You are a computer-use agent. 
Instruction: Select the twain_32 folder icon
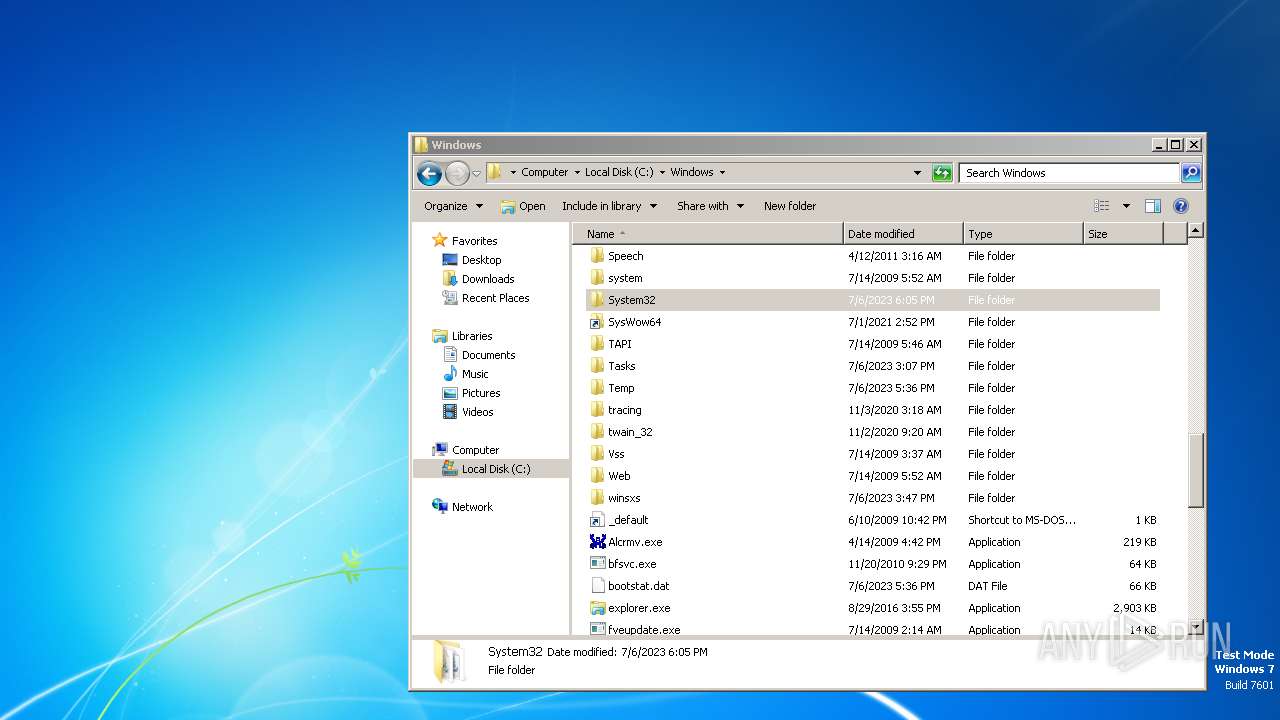[597, 432]
